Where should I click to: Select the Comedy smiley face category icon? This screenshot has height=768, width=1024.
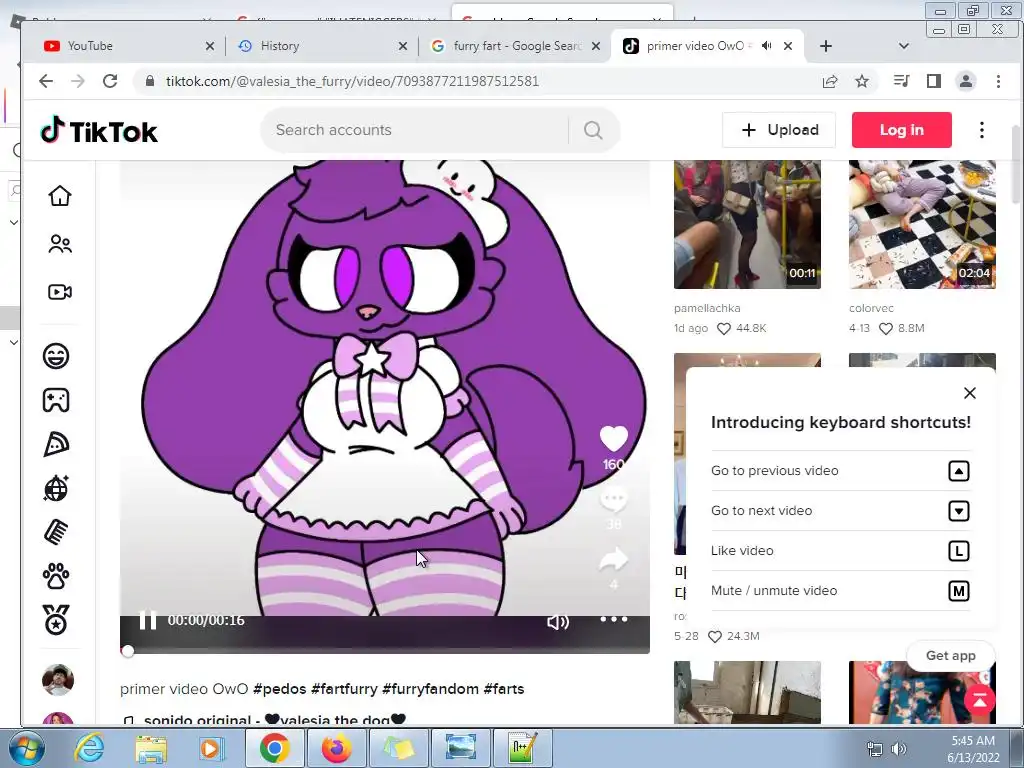(x=56, y=356)
